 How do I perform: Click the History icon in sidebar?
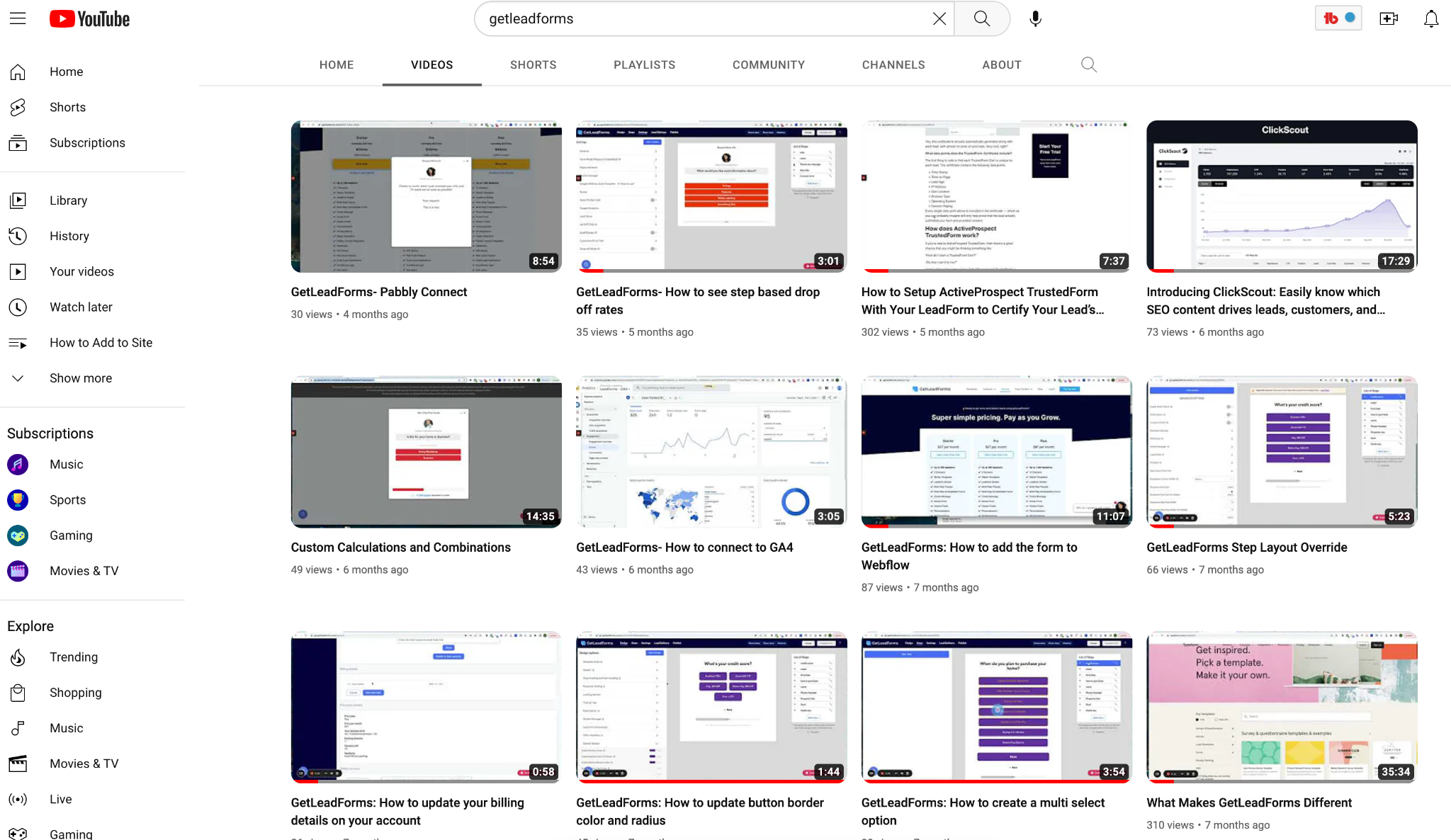click(19, 235)
